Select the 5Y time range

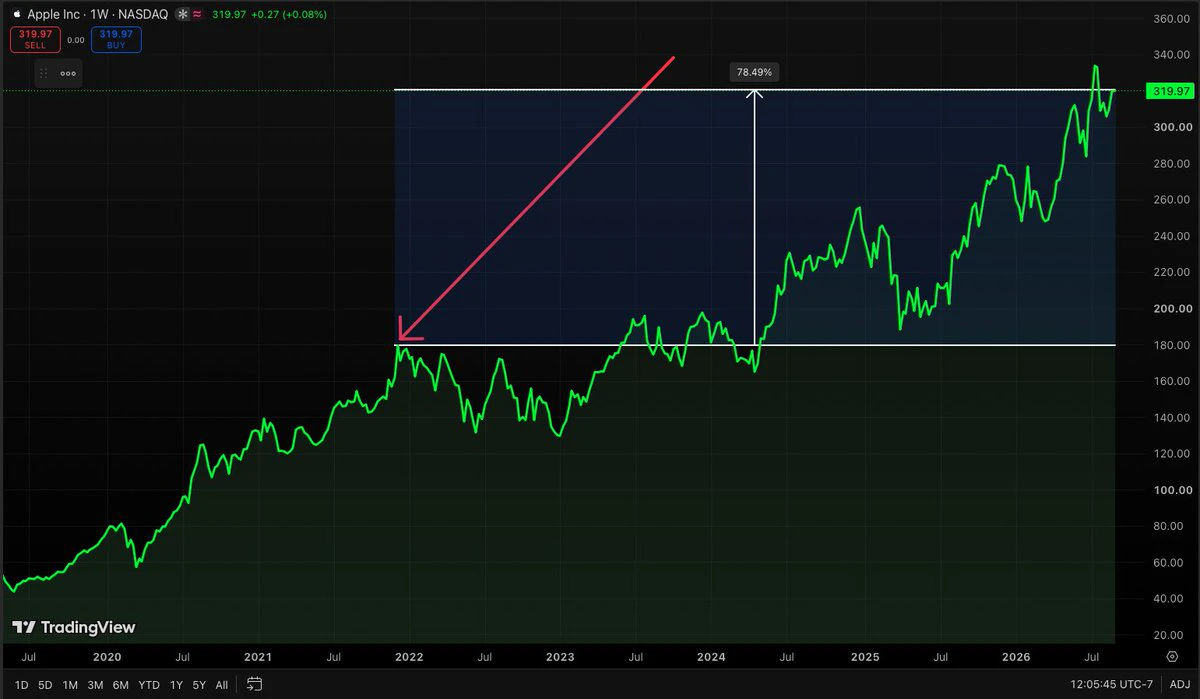pyautogui.click(x=200, y=685)
